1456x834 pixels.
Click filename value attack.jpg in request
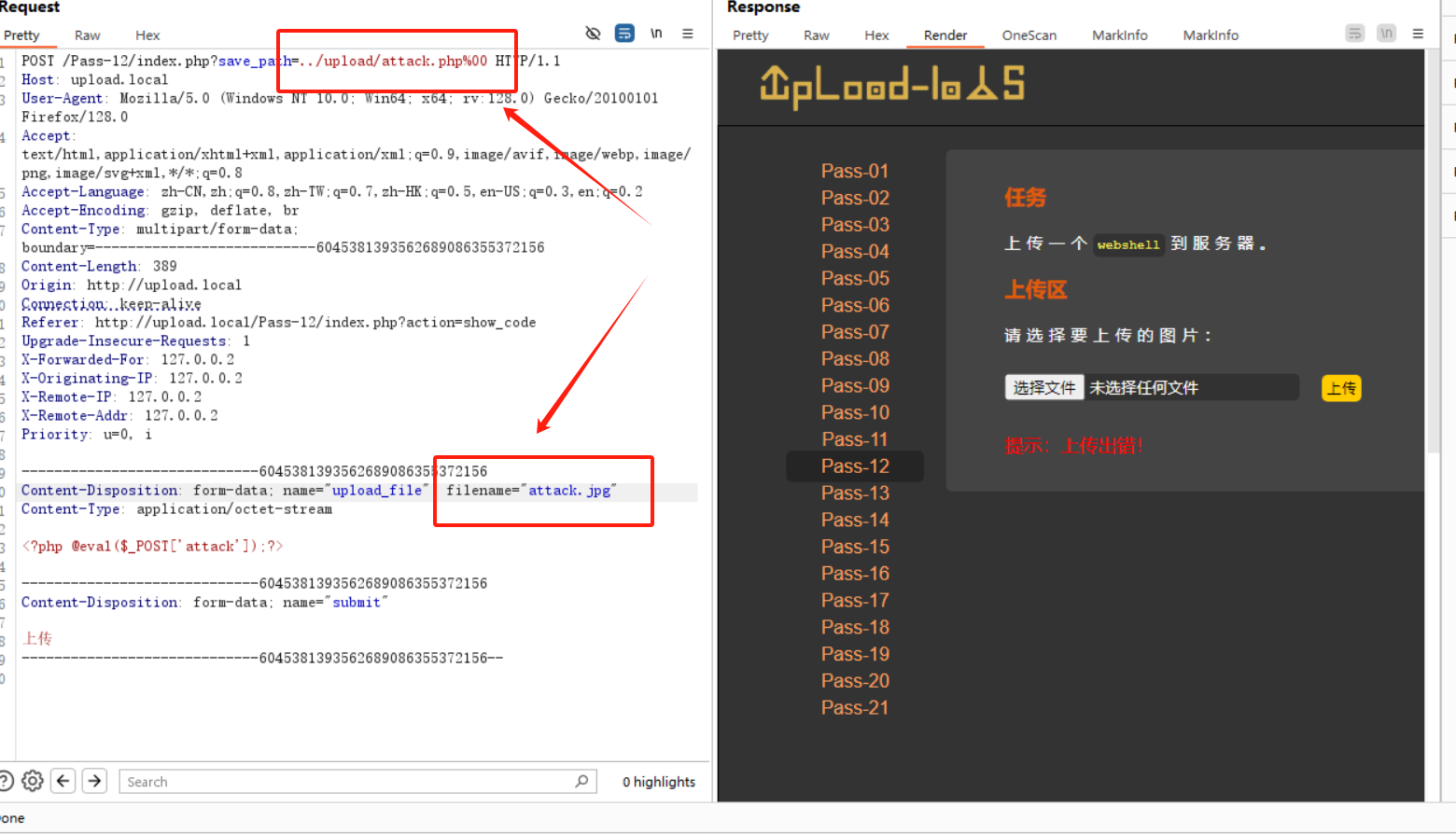569,490
